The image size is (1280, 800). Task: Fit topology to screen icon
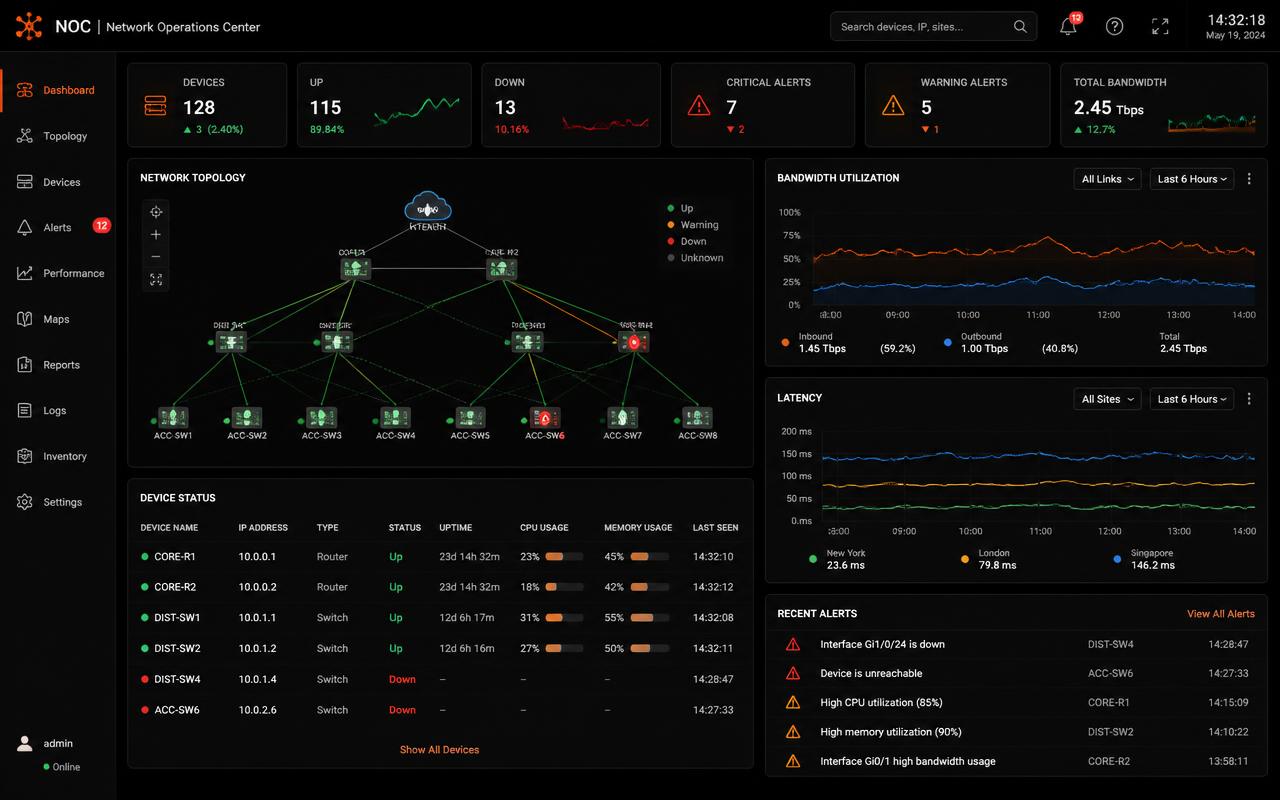pos(156,280)
